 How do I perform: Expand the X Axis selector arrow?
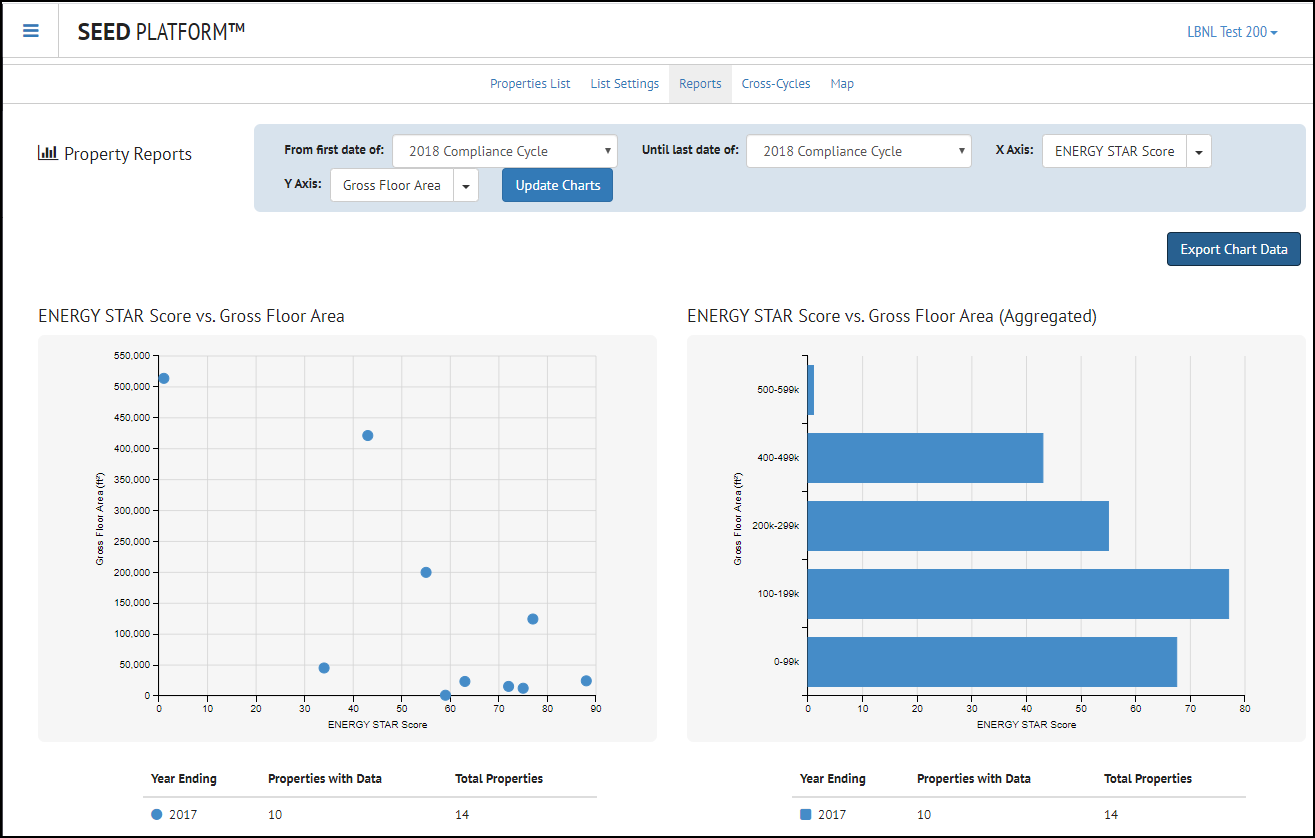tap(1199, 151)
